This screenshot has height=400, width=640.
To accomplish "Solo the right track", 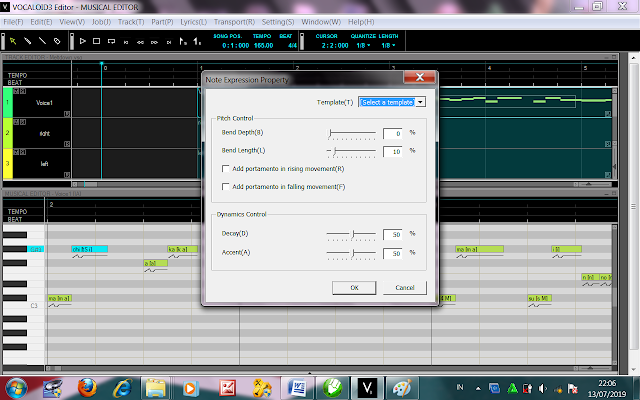I will tap(23, 122).
